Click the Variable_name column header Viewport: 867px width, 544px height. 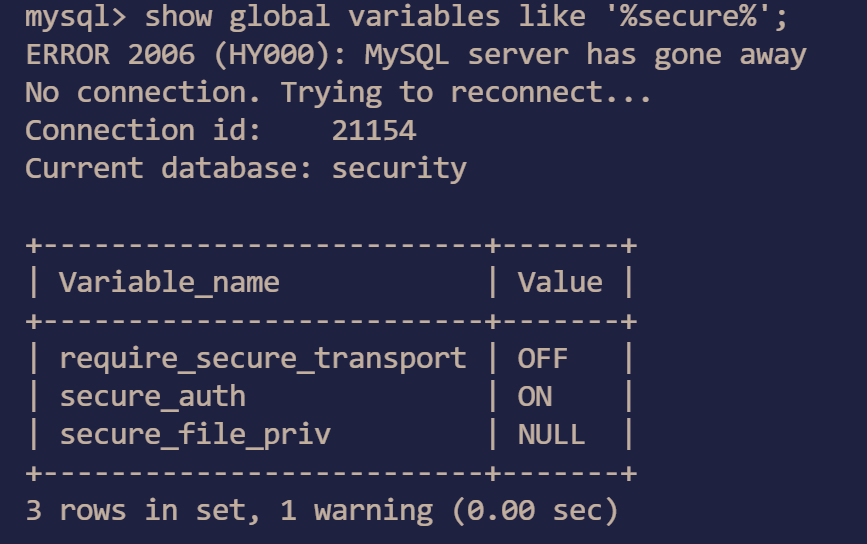169,283
